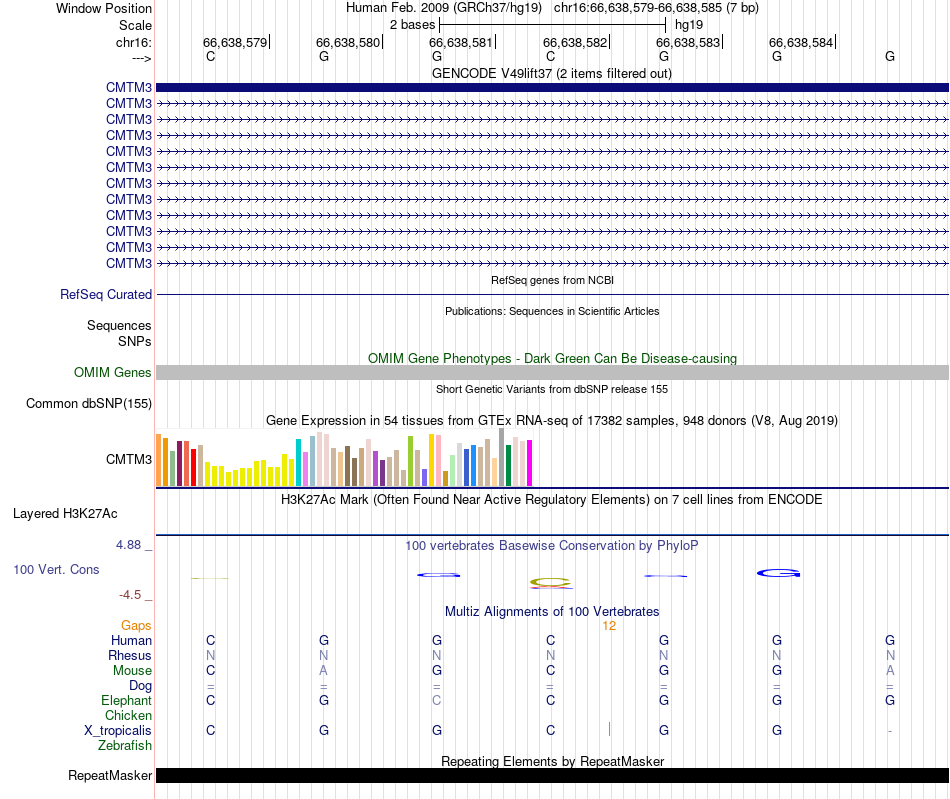The width and height of the screenshot is (950, 799).
Task: Click the blue G PhyloP logo under 66,638,584
Action: coord(779,573)
